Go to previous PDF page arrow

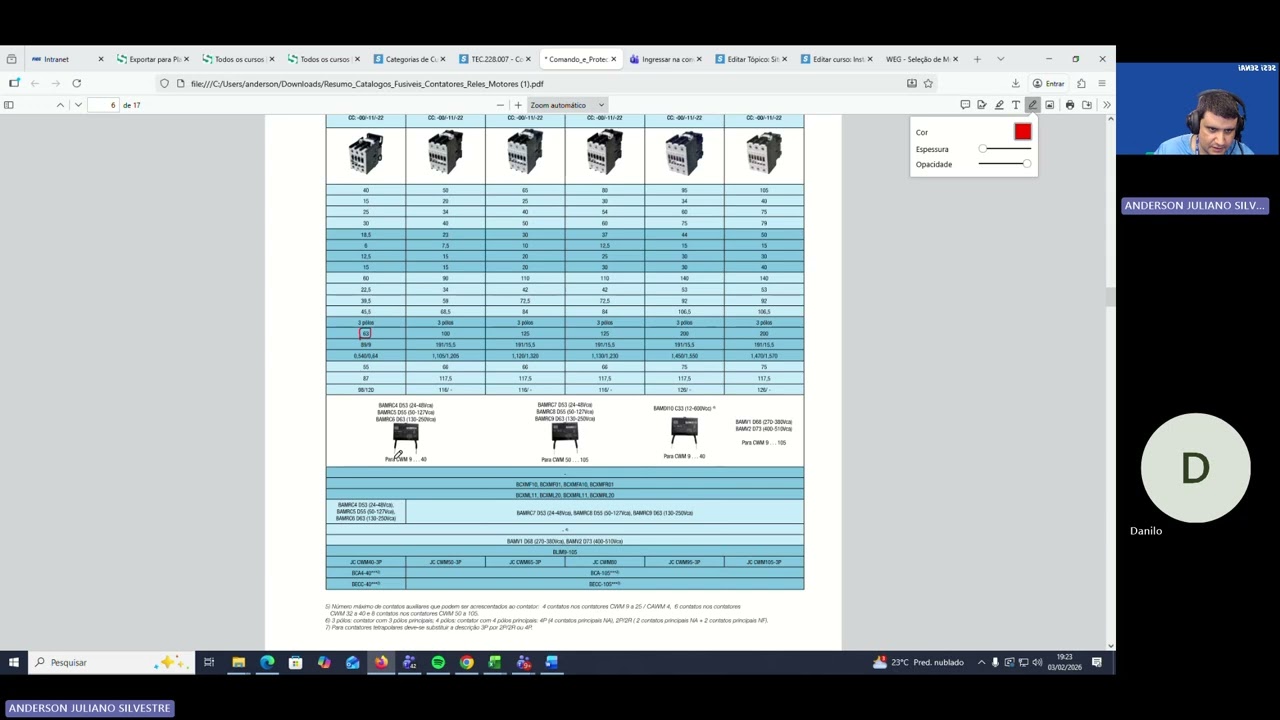[60, 105]
